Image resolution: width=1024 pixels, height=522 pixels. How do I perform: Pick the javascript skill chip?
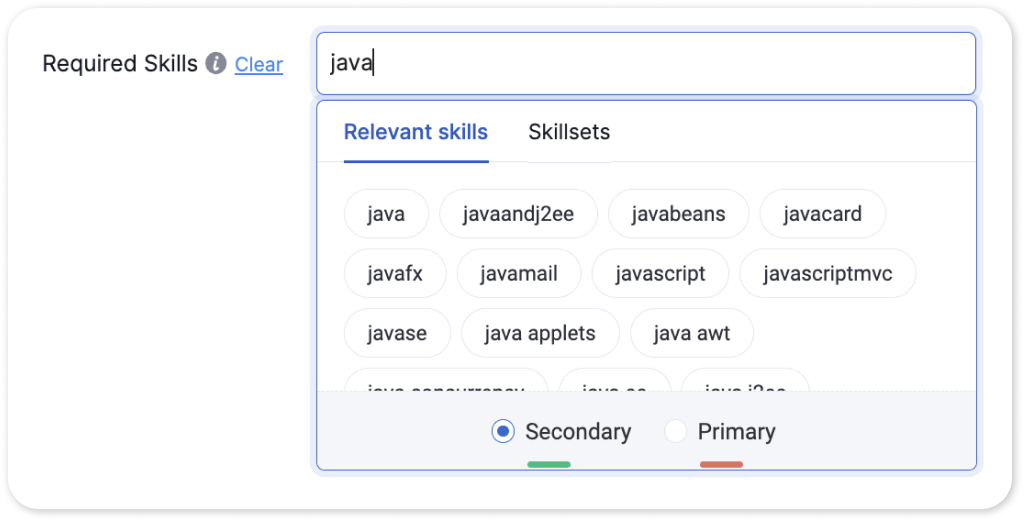660,273
